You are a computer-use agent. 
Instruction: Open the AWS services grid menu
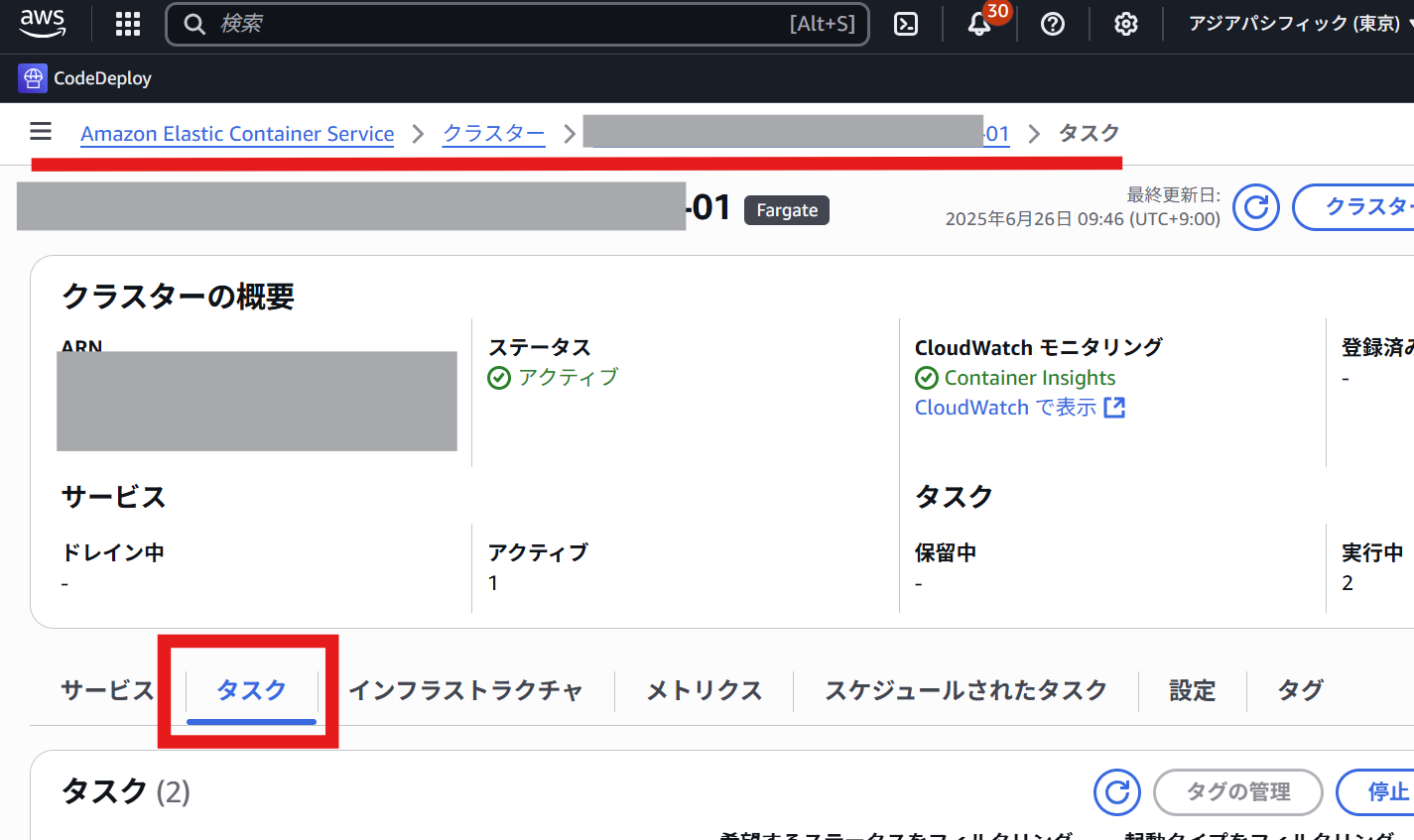coord(128,24)
